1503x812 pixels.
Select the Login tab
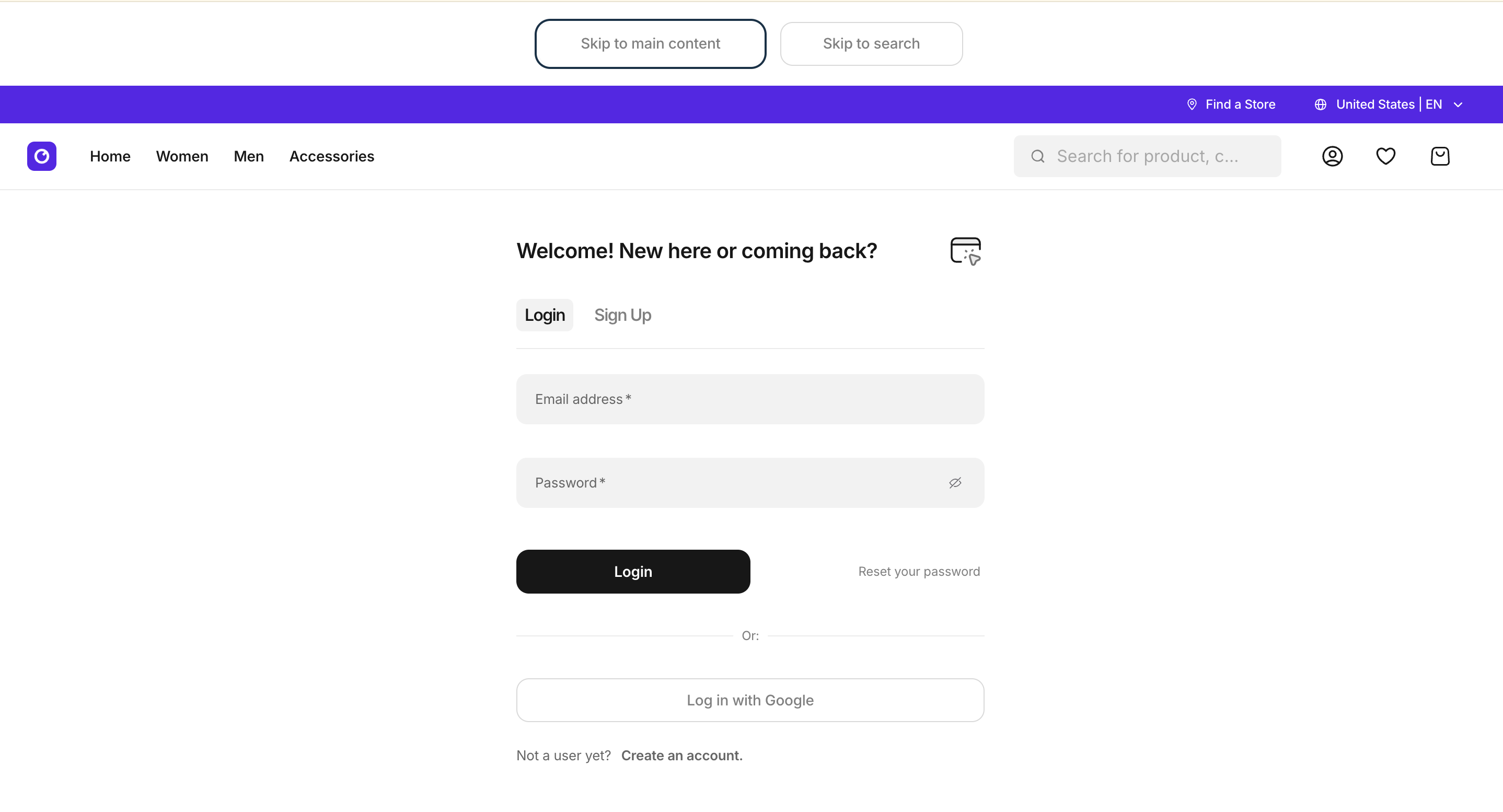pyautogui.click(x=545, y=315)
